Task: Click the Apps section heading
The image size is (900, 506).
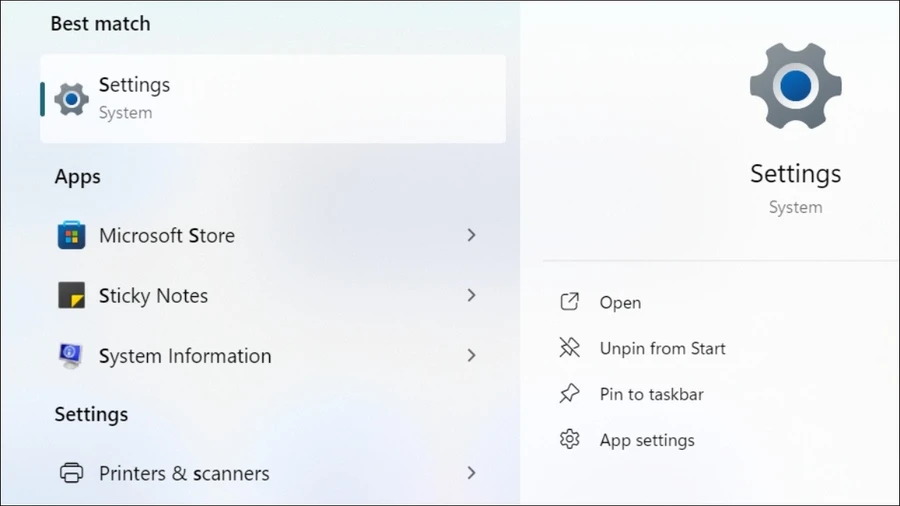Action: tap(77, 177)
